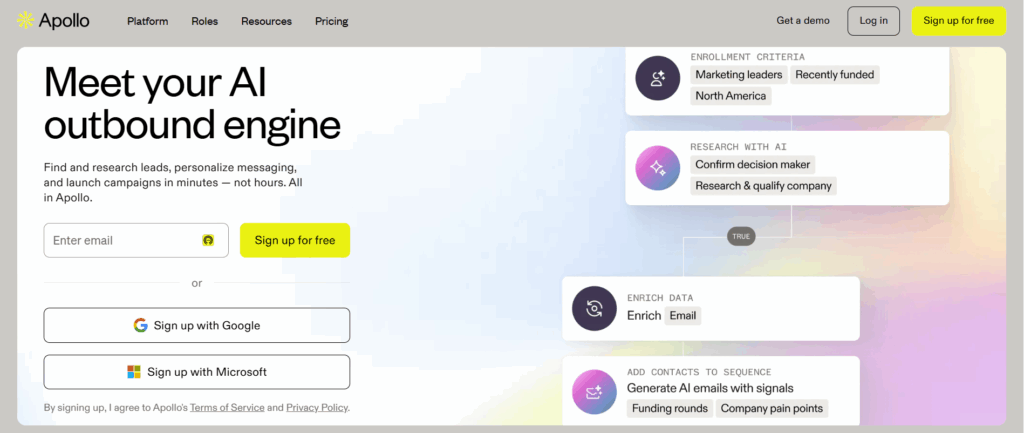Click the Marketing leaders tag

click(x=739, y=74)
